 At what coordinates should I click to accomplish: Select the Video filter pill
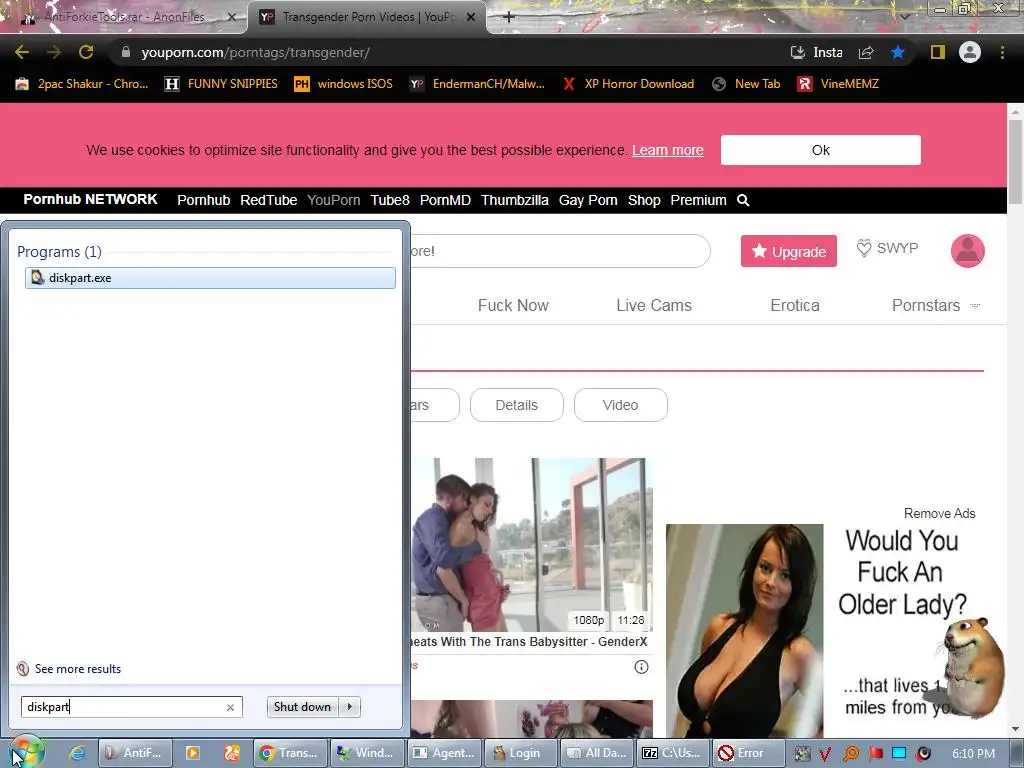[620, 405]
